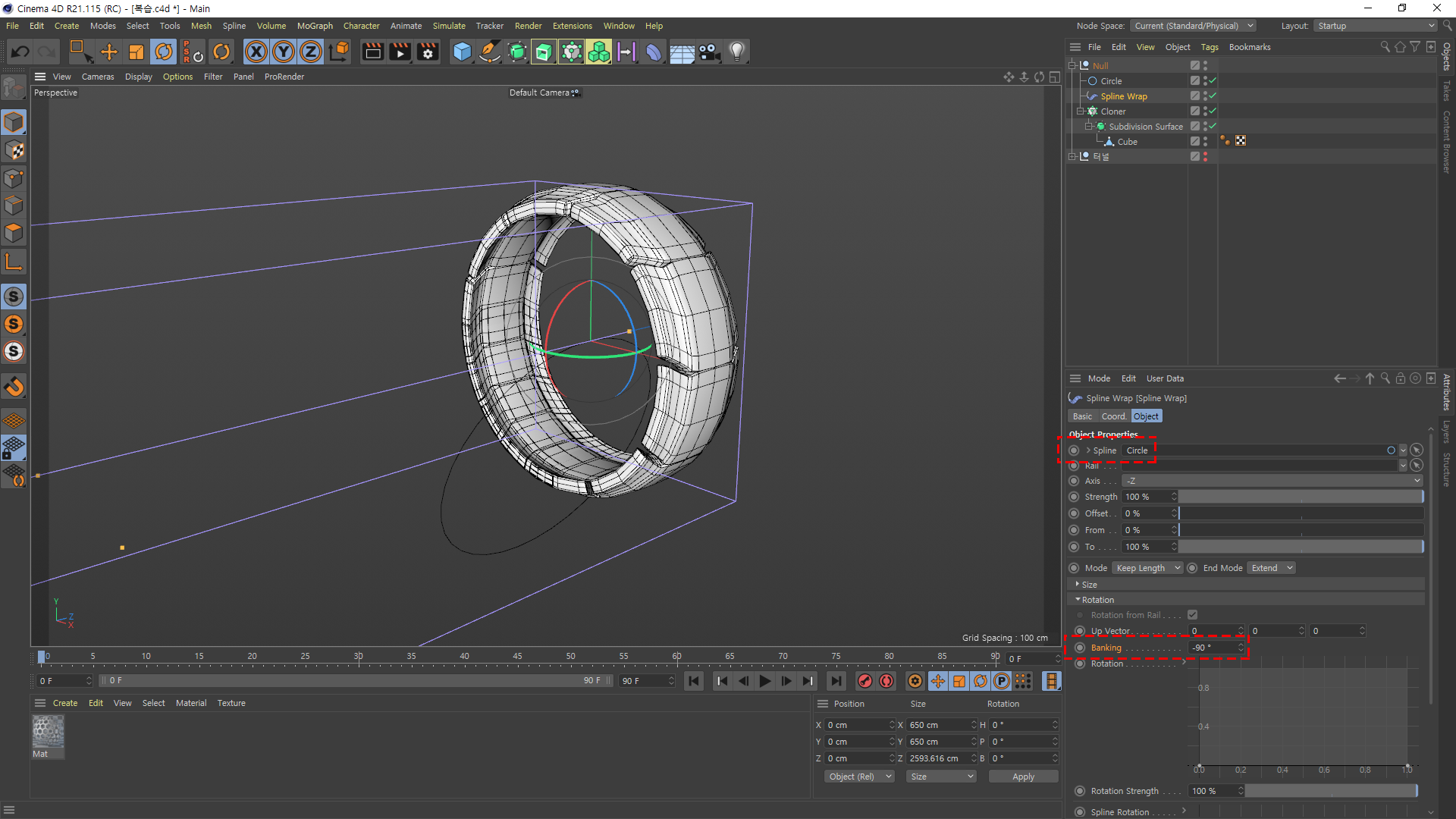The image size is (1456, 819).
Task: Expand the Size section
Action: [1089, 585]
